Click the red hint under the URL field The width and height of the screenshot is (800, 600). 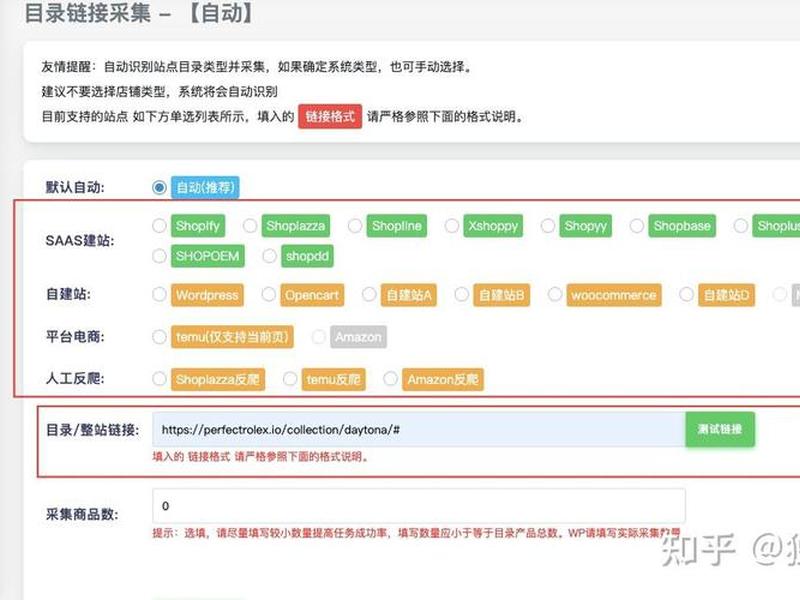click(260, 457)
